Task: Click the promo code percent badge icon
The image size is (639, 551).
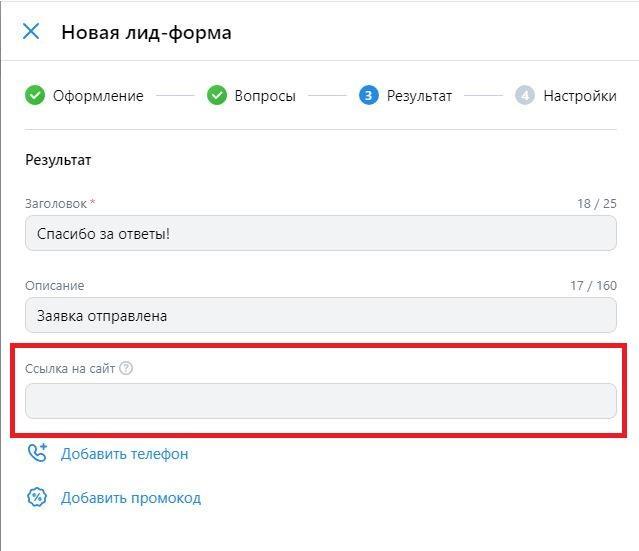Action: (x=37, y=497)
